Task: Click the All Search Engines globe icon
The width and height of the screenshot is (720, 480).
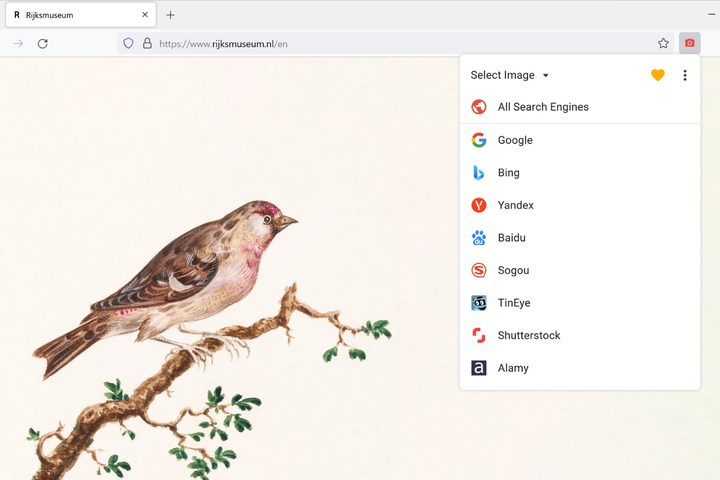Action: (478, 107)
